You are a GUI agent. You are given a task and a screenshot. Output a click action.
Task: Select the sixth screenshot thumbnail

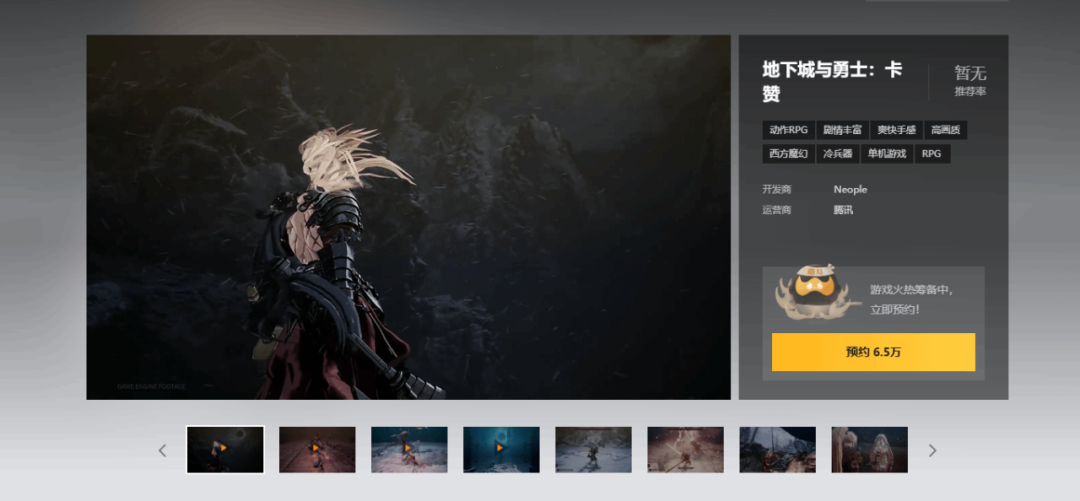pyautogui.click(x=685, y=449)
